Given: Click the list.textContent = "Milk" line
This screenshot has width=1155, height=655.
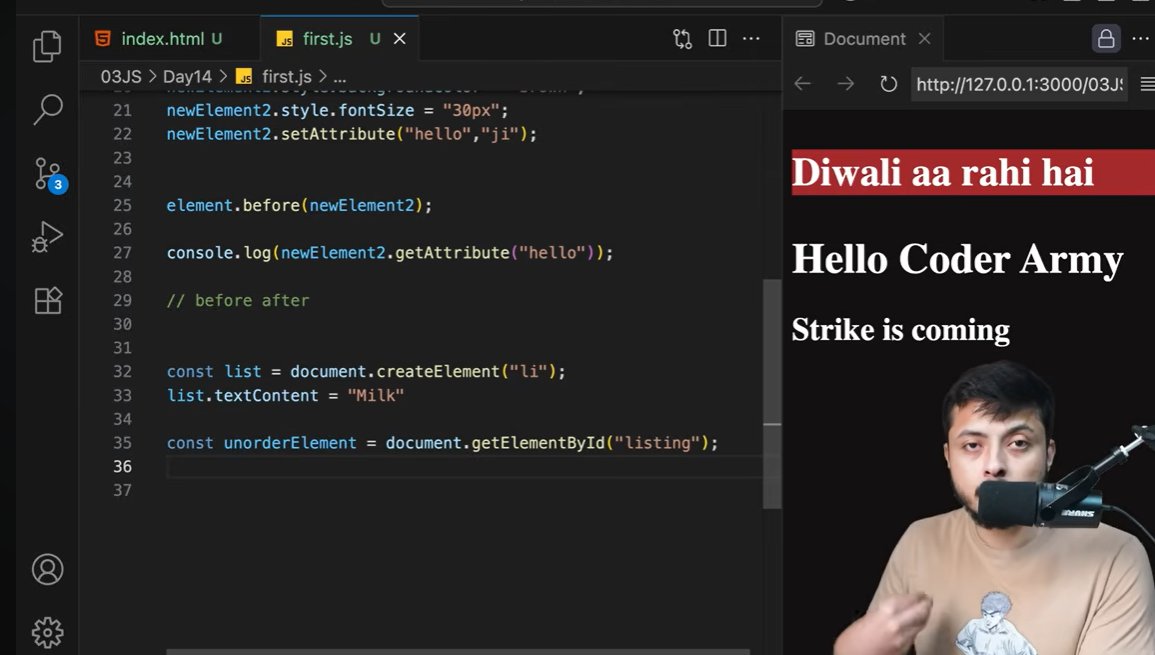Looking at the screenshot, I should point(285,396).
